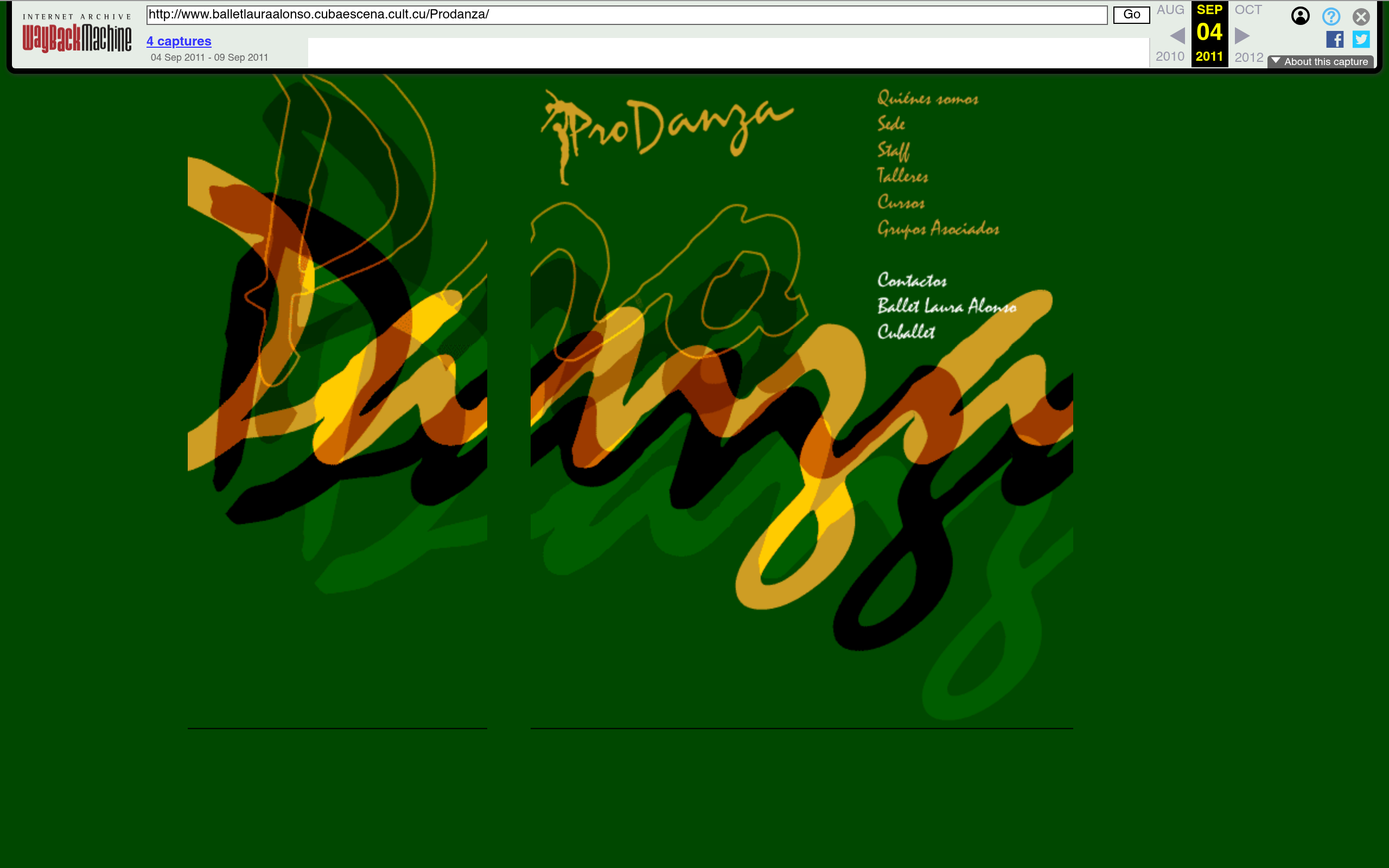The height and width of the screenshot is (868, 1389).
Task: Select year 2010 in timeline
Action: (x=1170, y=56)
